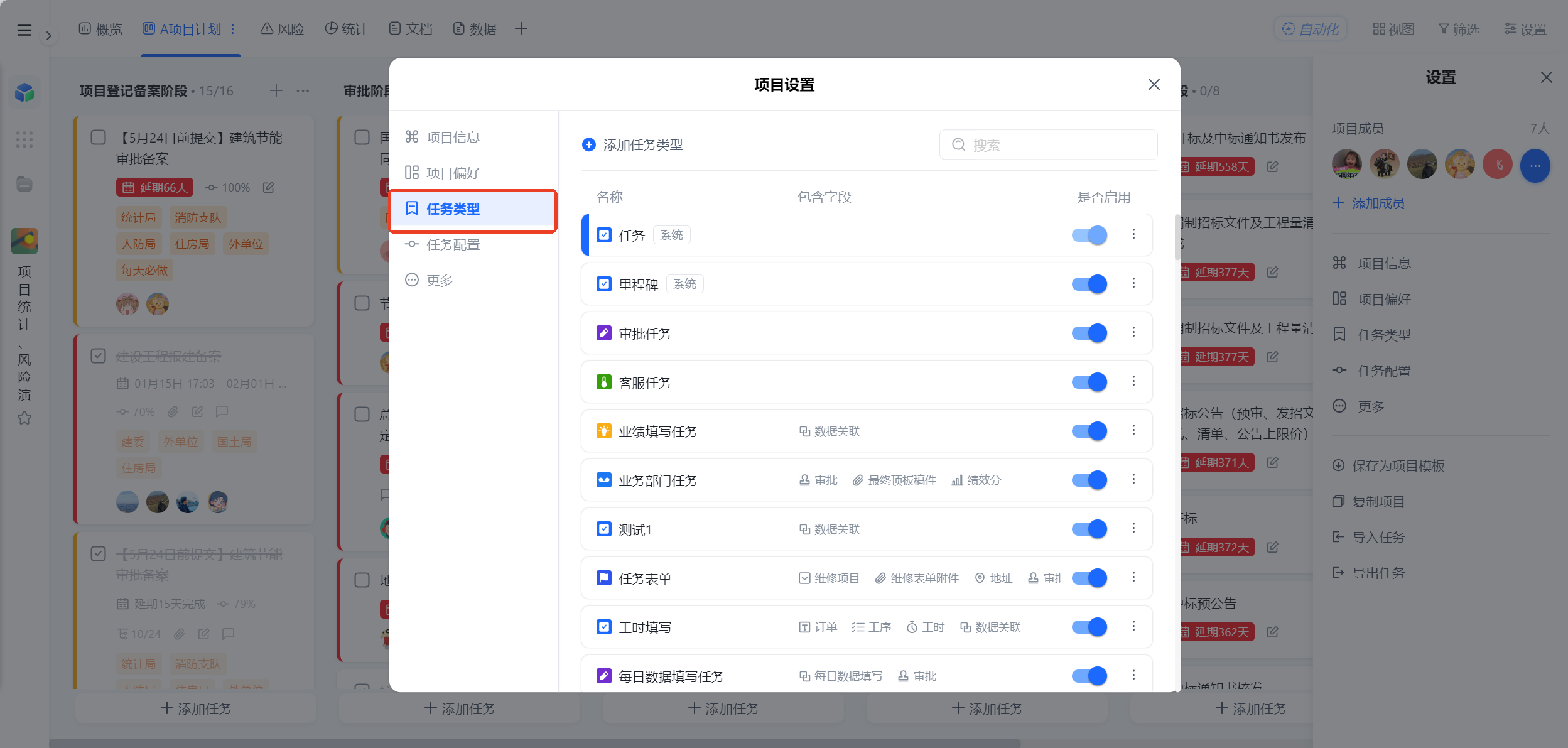Open the 自动化 button

[x=1310, y=29]
